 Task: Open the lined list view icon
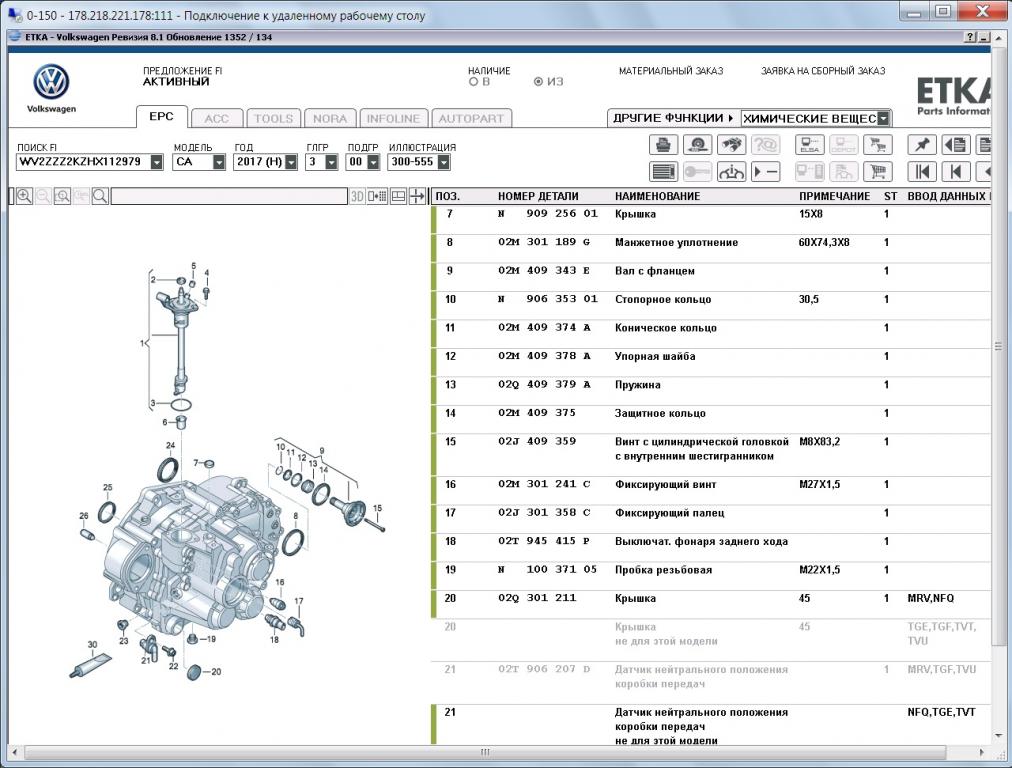(x=663, y=172)
